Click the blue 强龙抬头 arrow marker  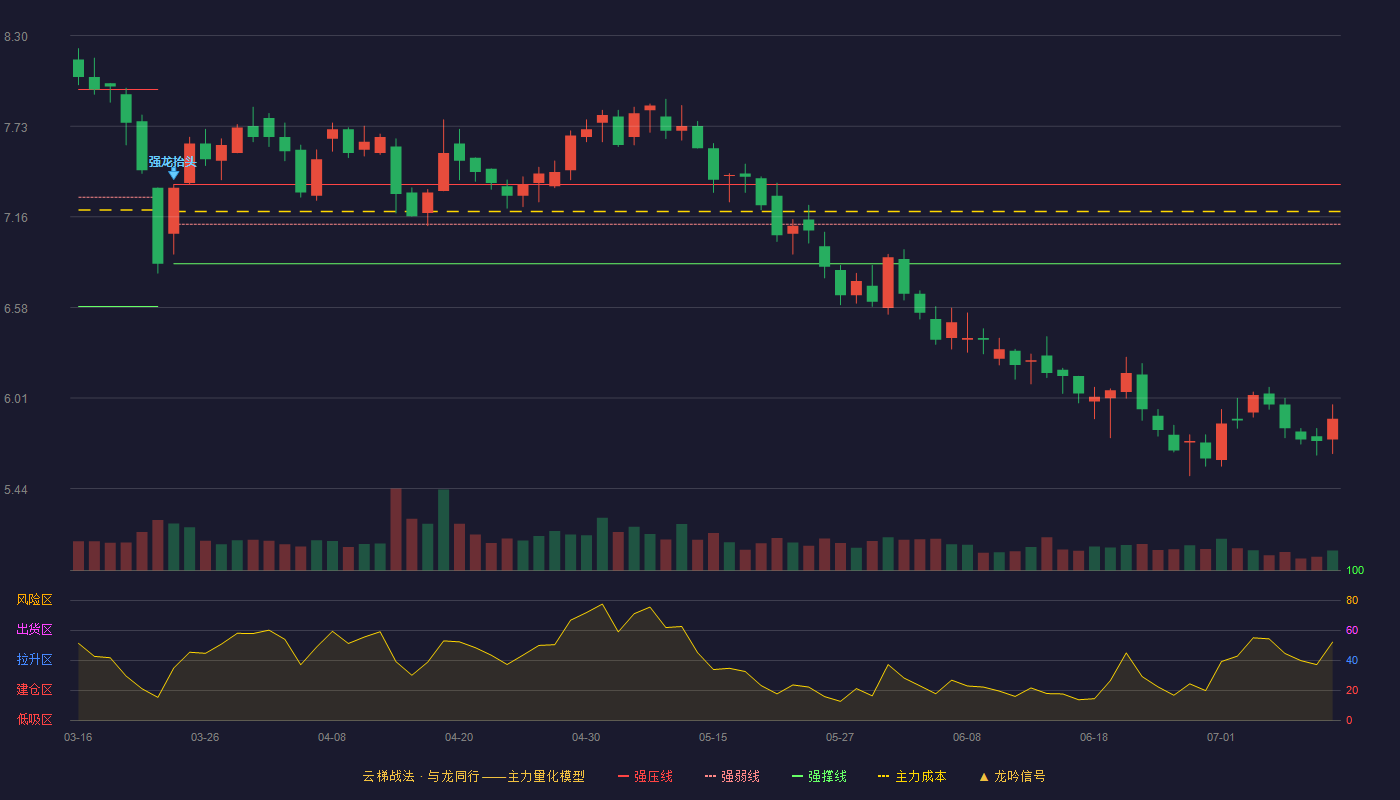pyautogui.click(x=173, y=174)
